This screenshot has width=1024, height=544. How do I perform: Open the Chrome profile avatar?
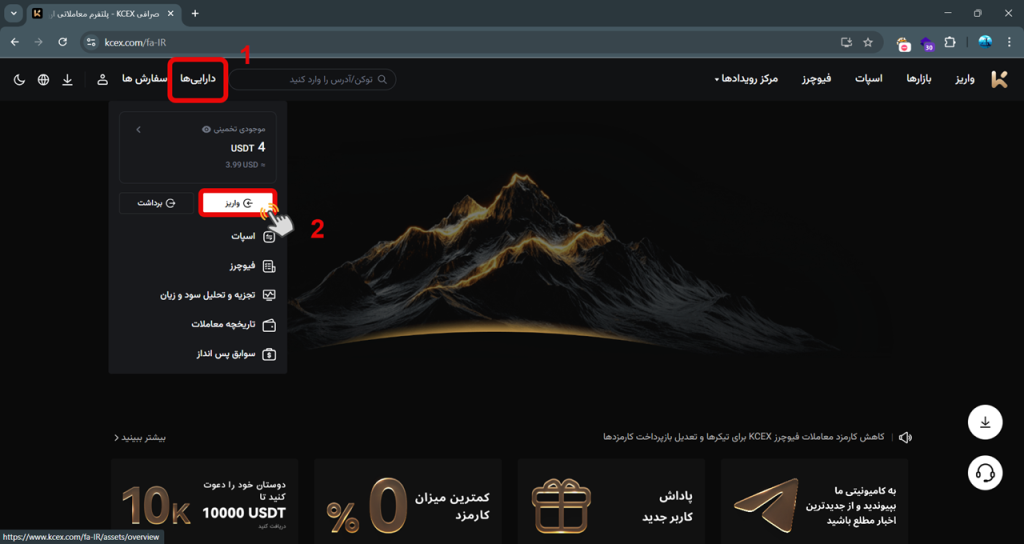click(985, 42)
